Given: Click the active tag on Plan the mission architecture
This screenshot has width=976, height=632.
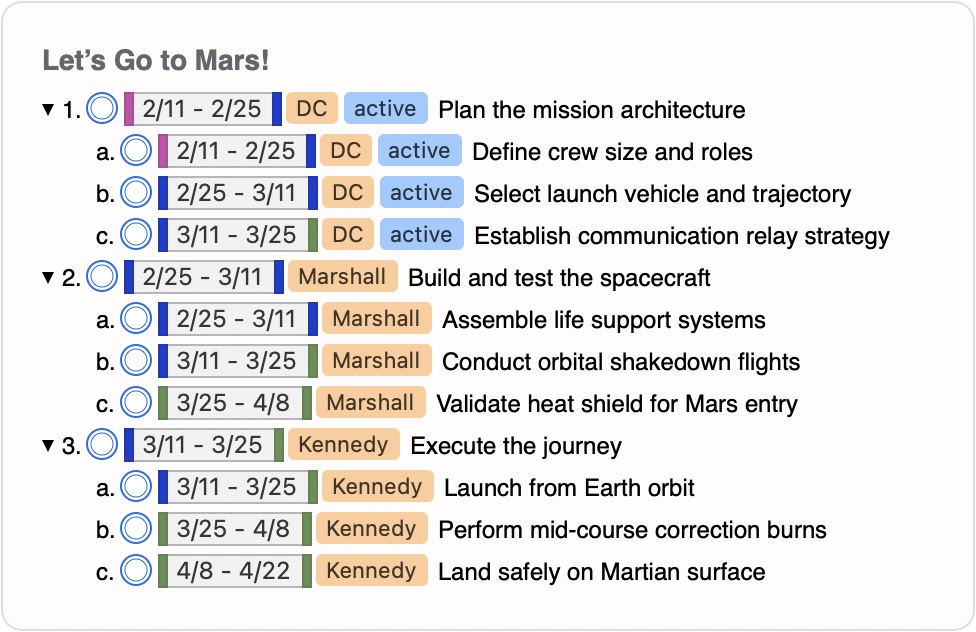Looking at the screenshot, I should tap(385, 108).
